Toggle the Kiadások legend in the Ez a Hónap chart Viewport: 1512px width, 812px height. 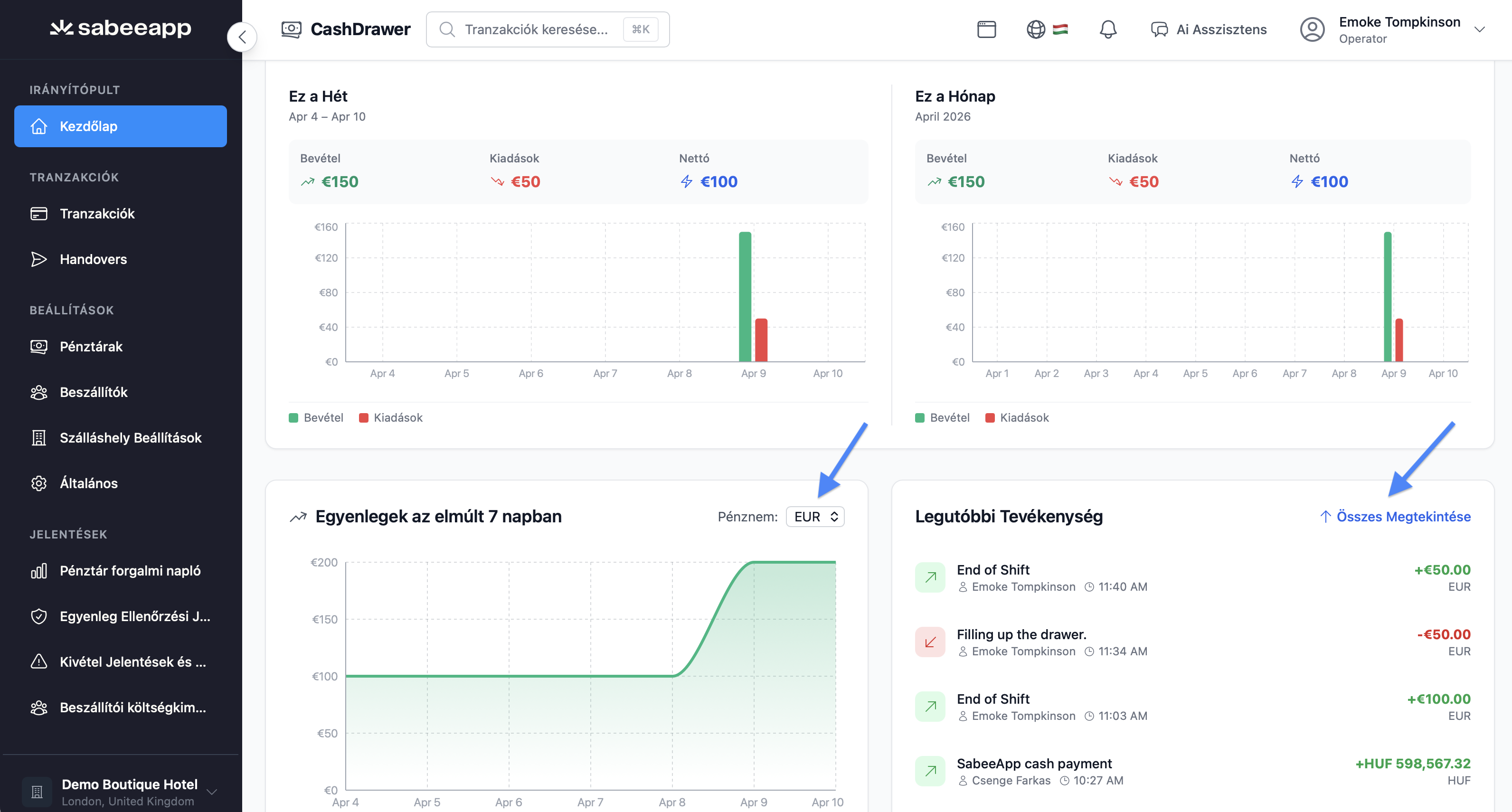[x=1017, y=417]
